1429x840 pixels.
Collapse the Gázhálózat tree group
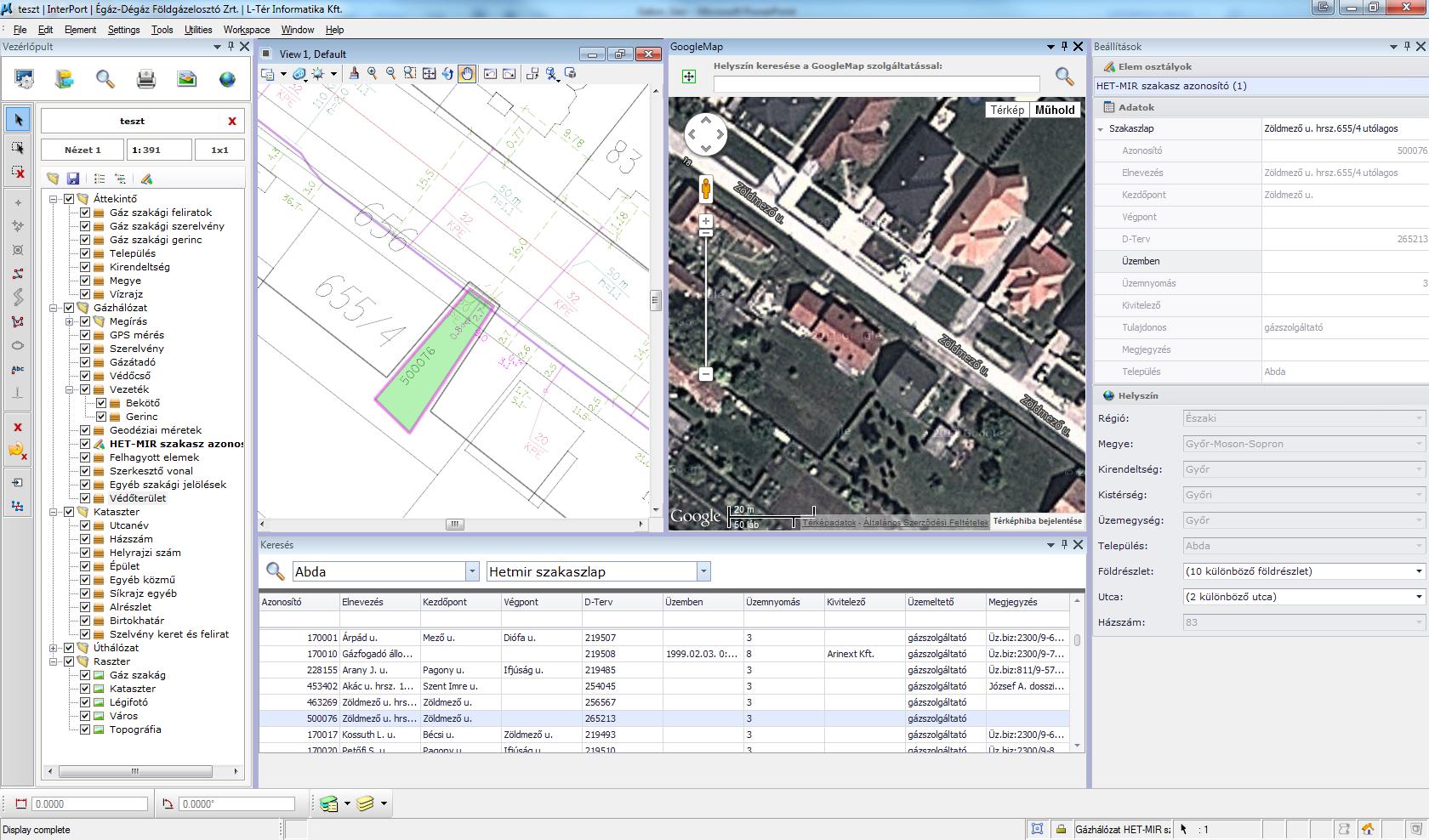54,308
